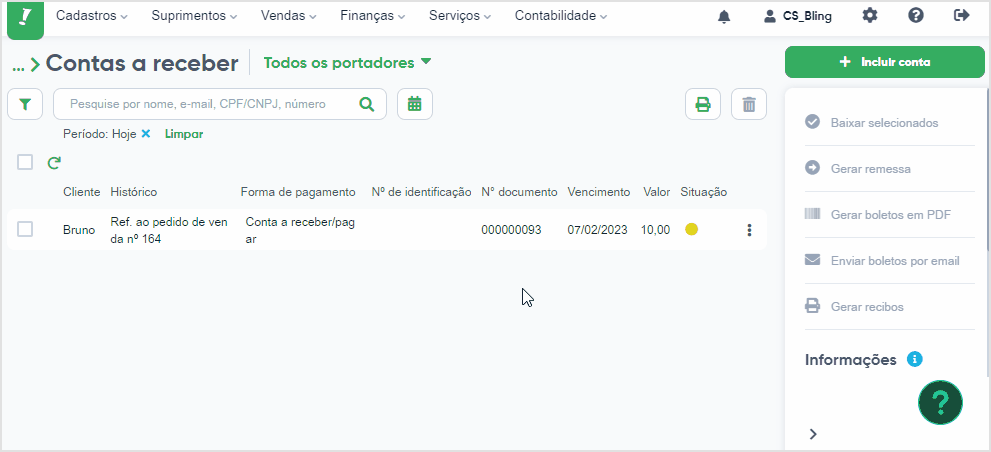Viewport: 991px width, 452px height.
Task: Click the trash delete icon
Action: tap(749, 104)
